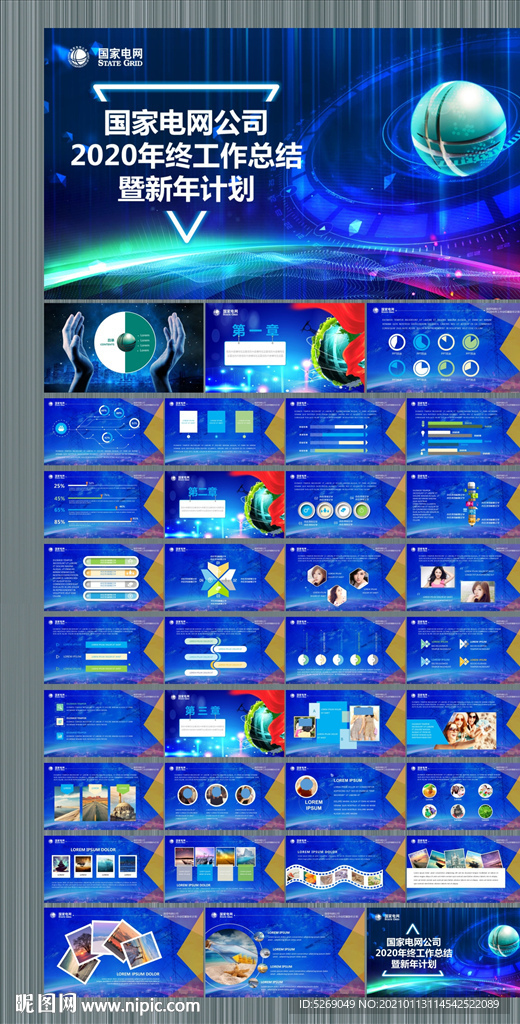Select the slide with eight pie chart circles
Screen dimensions: 520x1024
pyautogui.click(x=443, y=347)
